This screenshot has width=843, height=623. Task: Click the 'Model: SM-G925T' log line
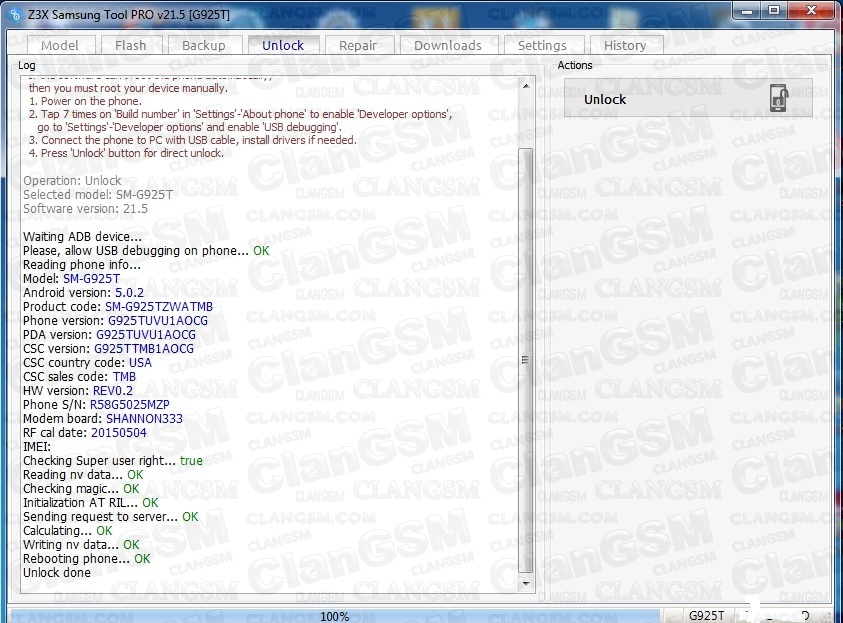(x=72, y=278)
